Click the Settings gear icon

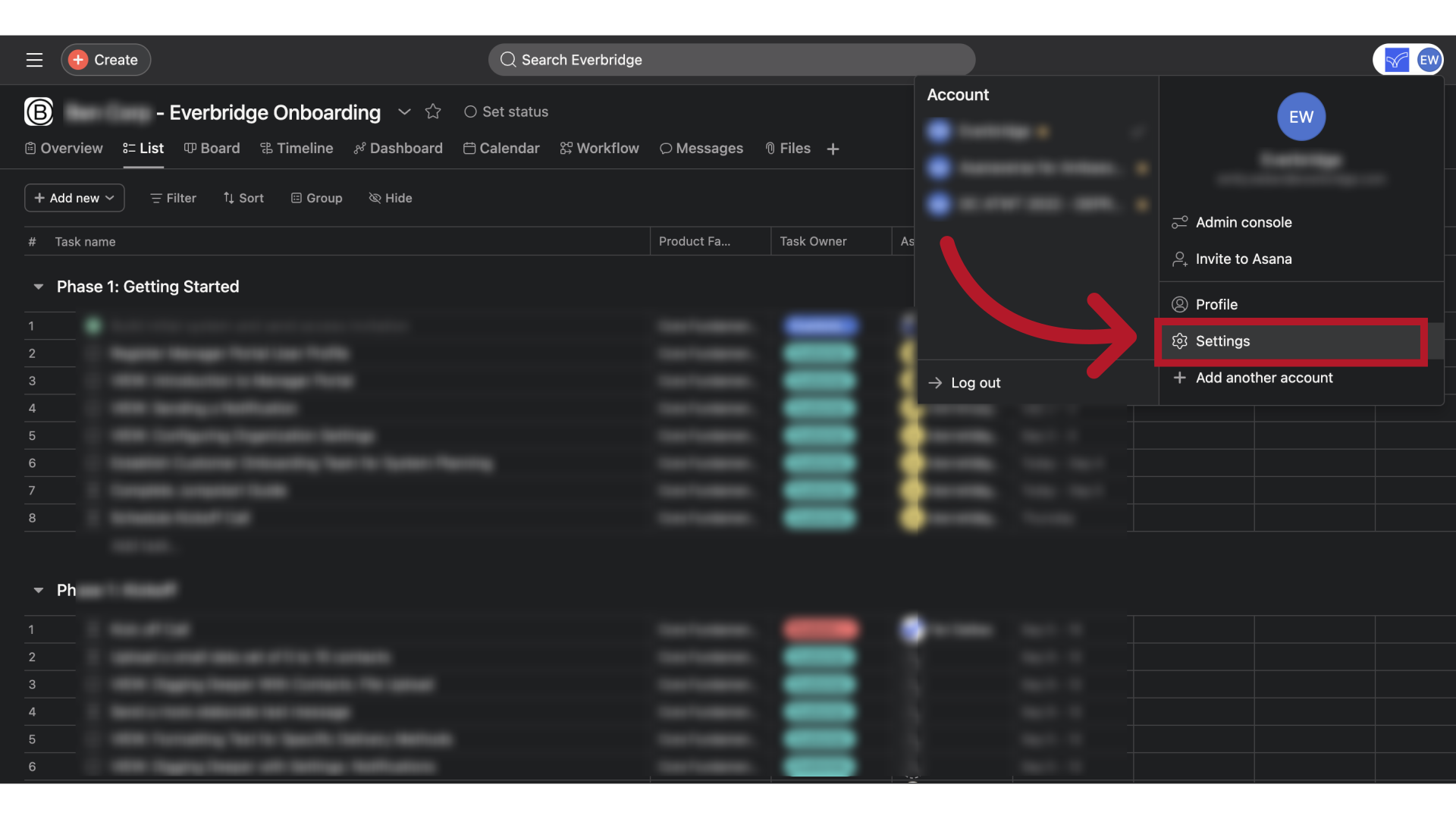click(x=1179, y=341)
